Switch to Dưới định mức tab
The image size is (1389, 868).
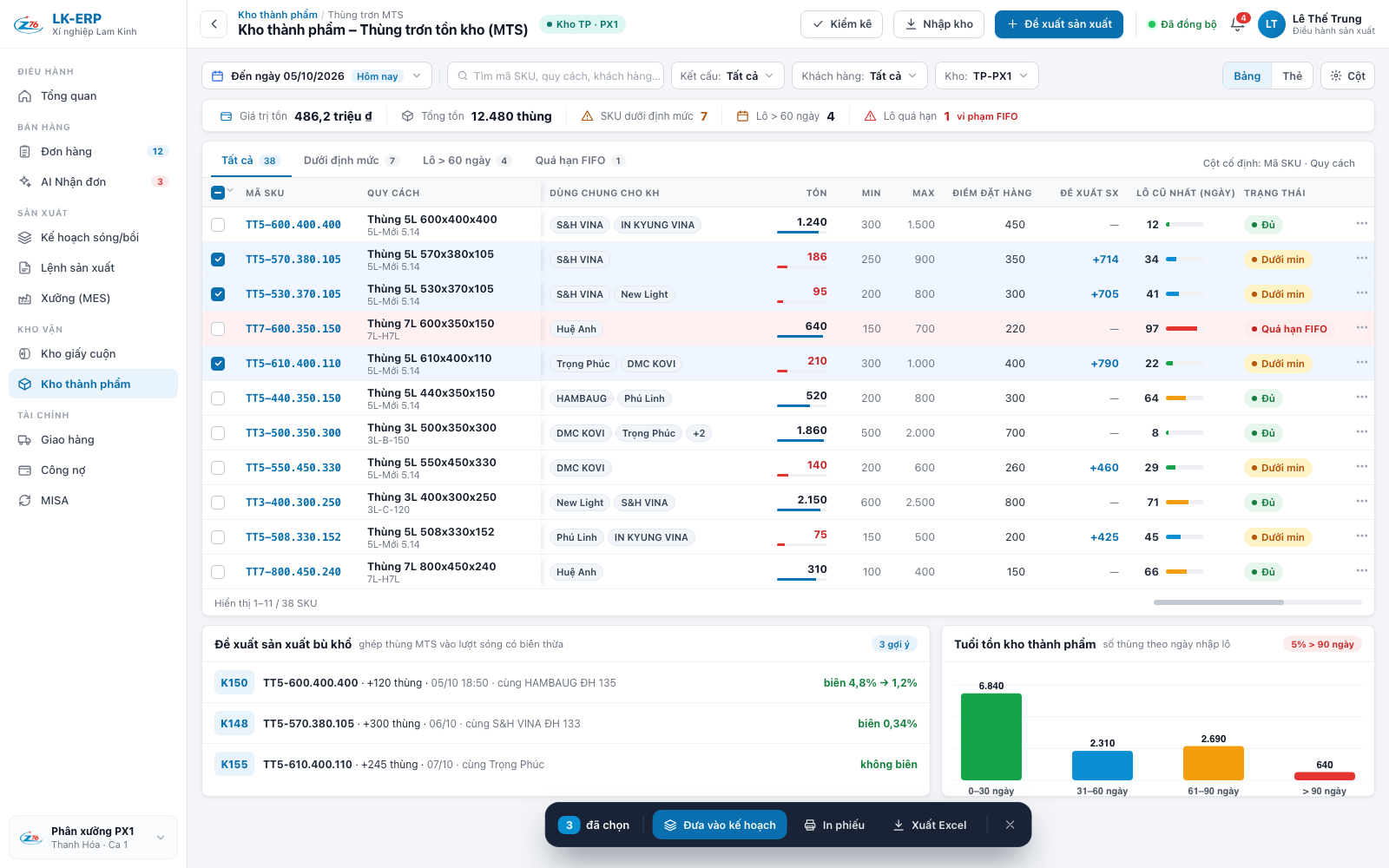[351, 161]
